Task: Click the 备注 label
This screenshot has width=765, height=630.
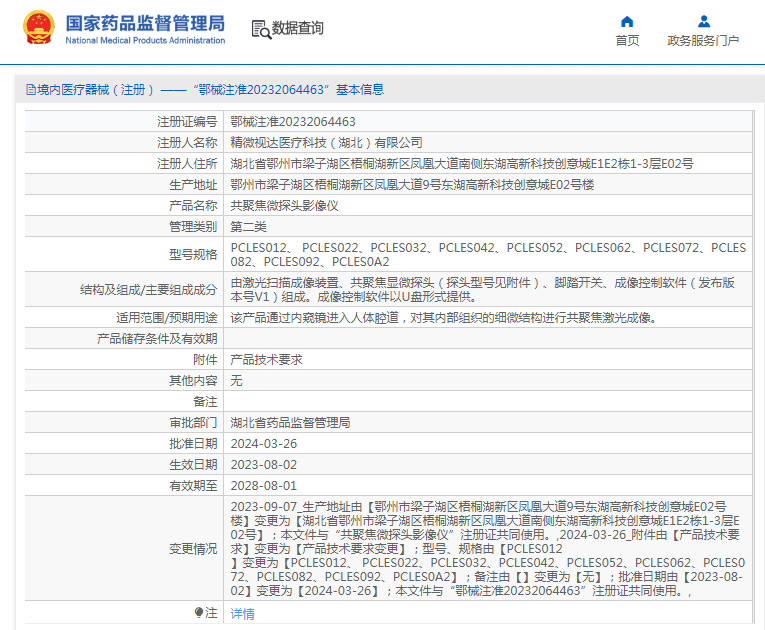Action: [205, 401]
